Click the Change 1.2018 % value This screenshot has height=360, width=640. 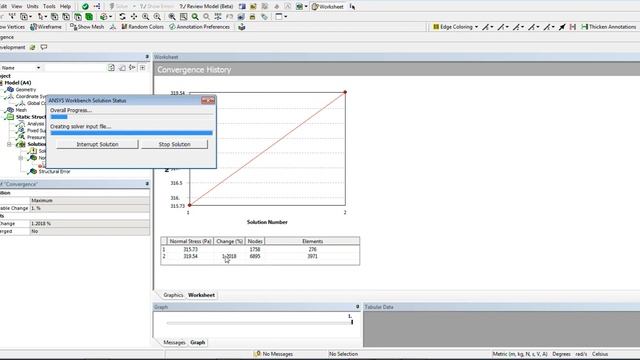pyautogui.click(x=90, y=224)
